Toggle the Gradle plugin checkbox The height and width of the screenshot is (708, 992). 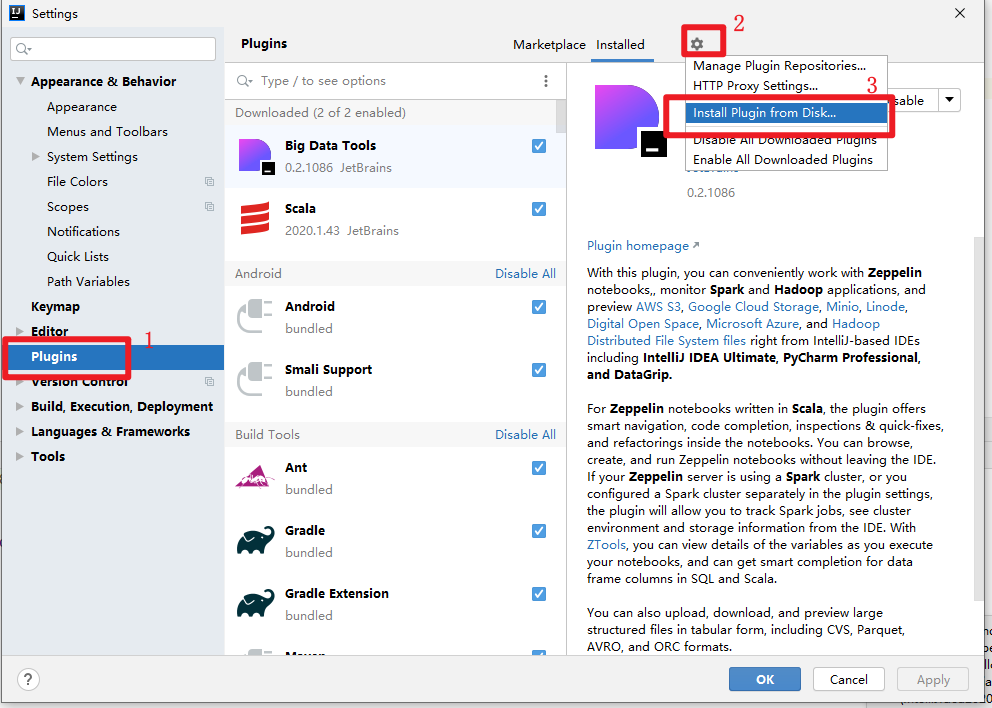(539, 531)
